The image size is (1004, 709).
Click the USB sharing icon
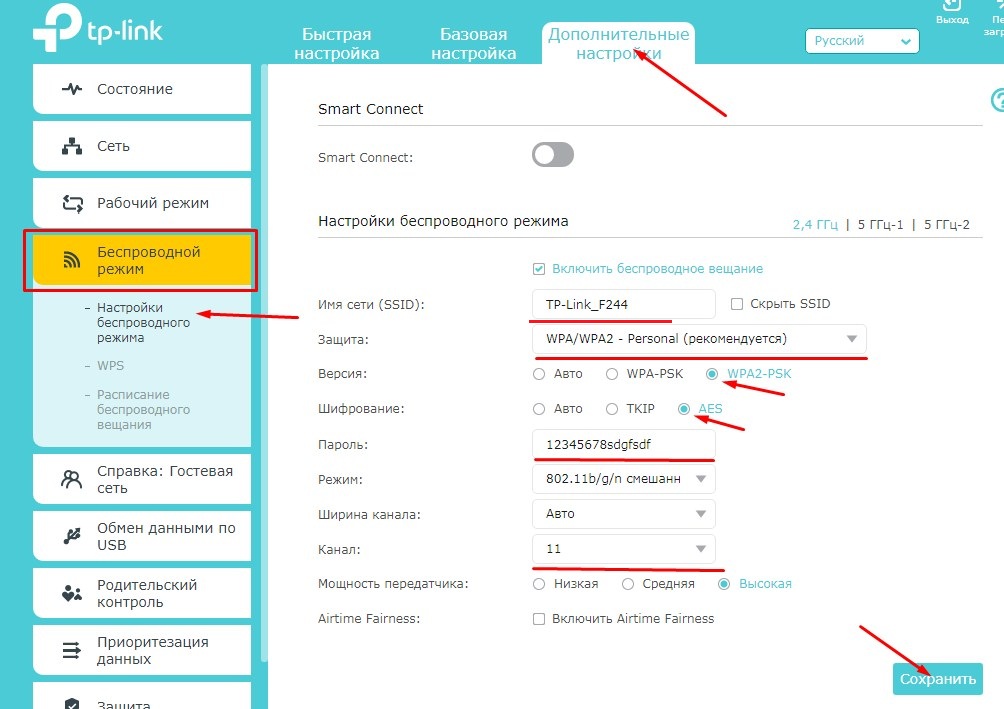(72, 535)
